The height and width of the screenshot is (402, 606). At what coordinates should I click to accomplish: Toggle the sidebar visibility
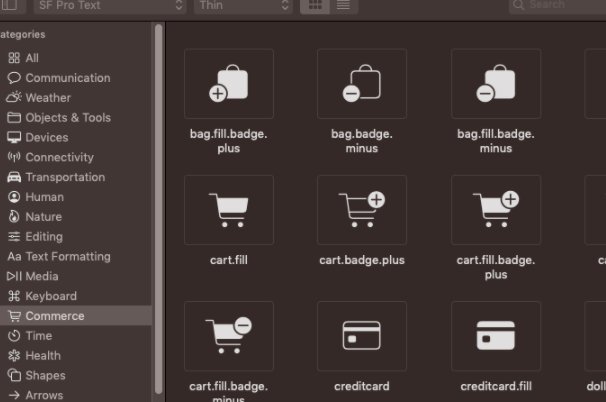pos(10,6)
